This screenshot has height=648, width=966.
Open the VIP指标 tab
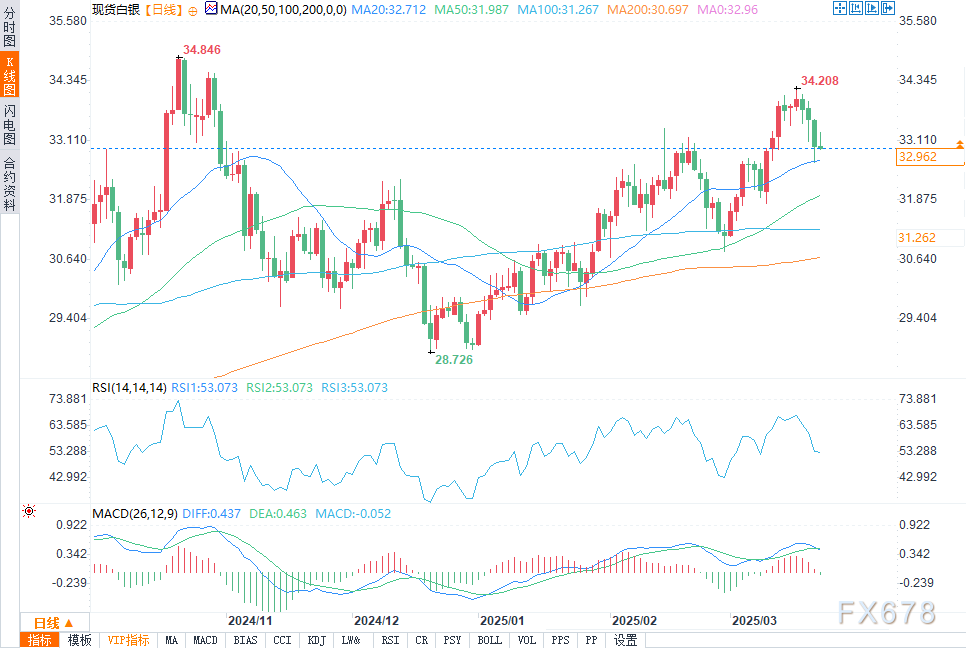[128, 640]
